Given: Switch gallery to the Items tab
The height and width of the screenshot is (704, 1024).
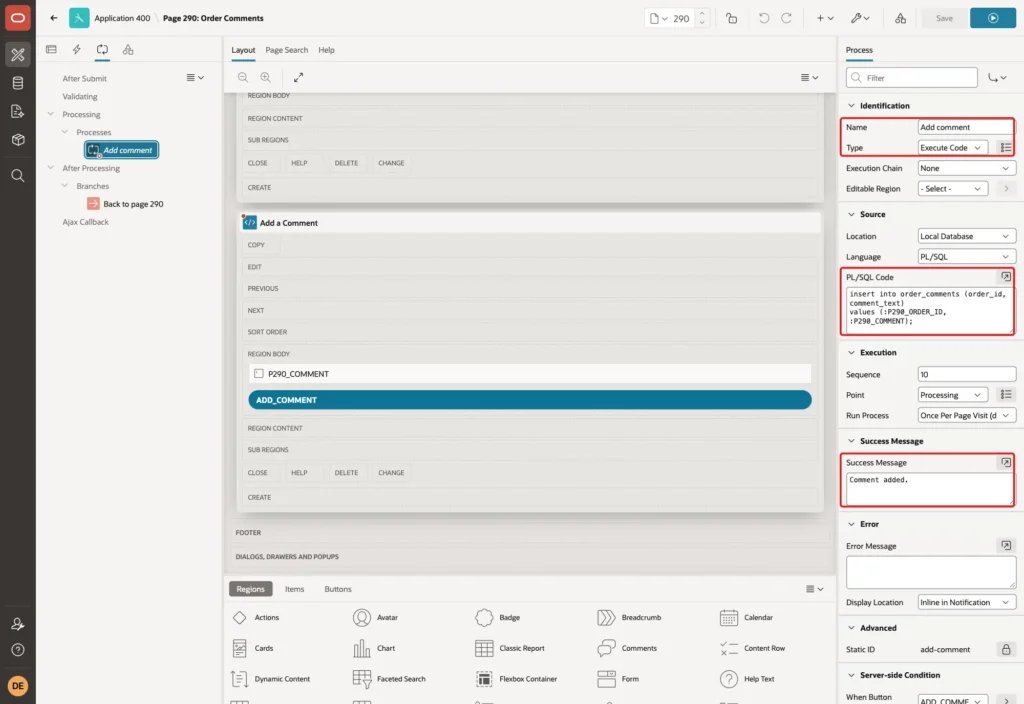Looking at the screenshot, I should tap(295, 588).
